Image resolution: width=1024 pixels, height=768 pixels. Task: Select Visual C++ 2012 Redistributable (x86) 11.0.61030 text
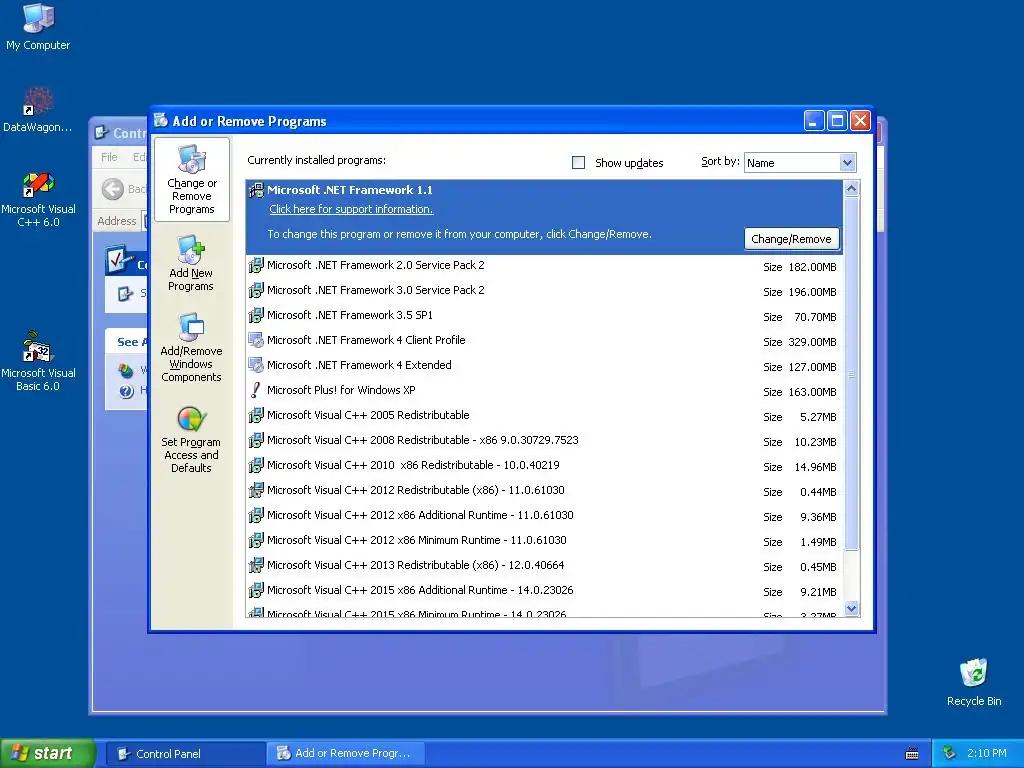(x=416, y=490)
